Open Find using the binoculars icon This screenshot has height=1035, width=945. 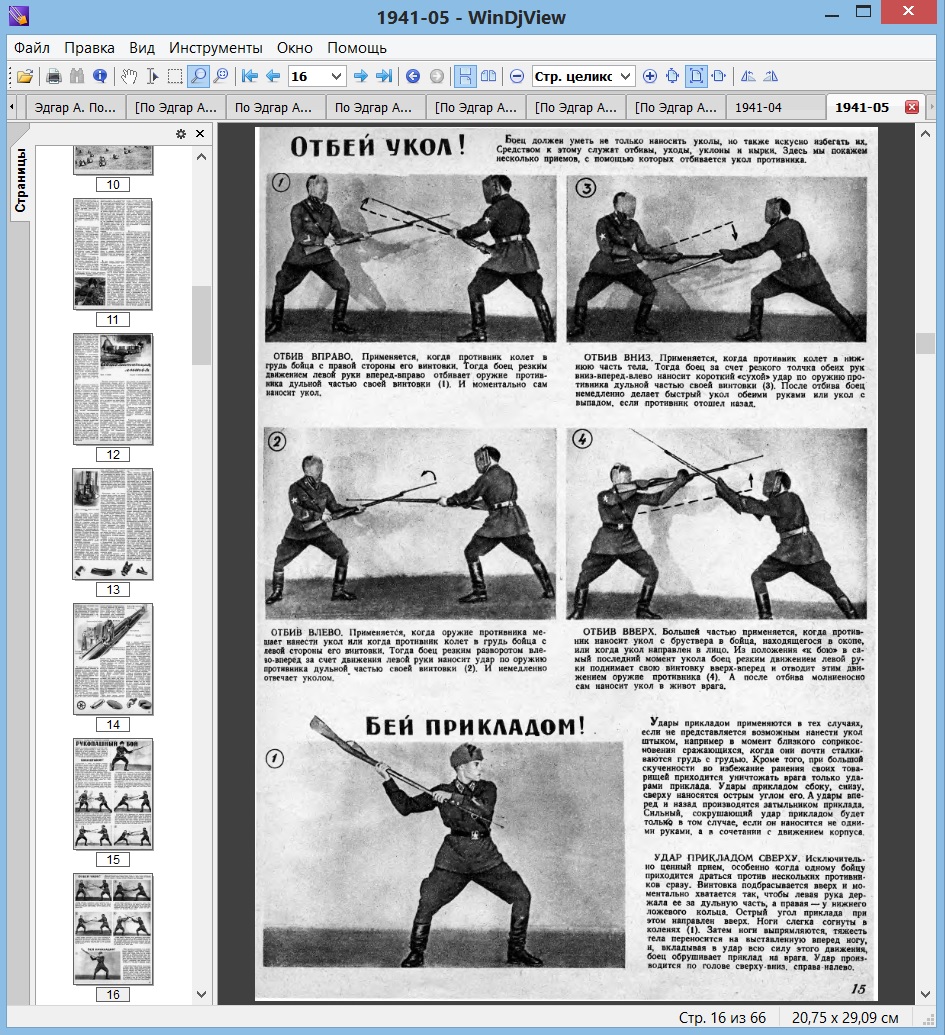coord(77,76)
